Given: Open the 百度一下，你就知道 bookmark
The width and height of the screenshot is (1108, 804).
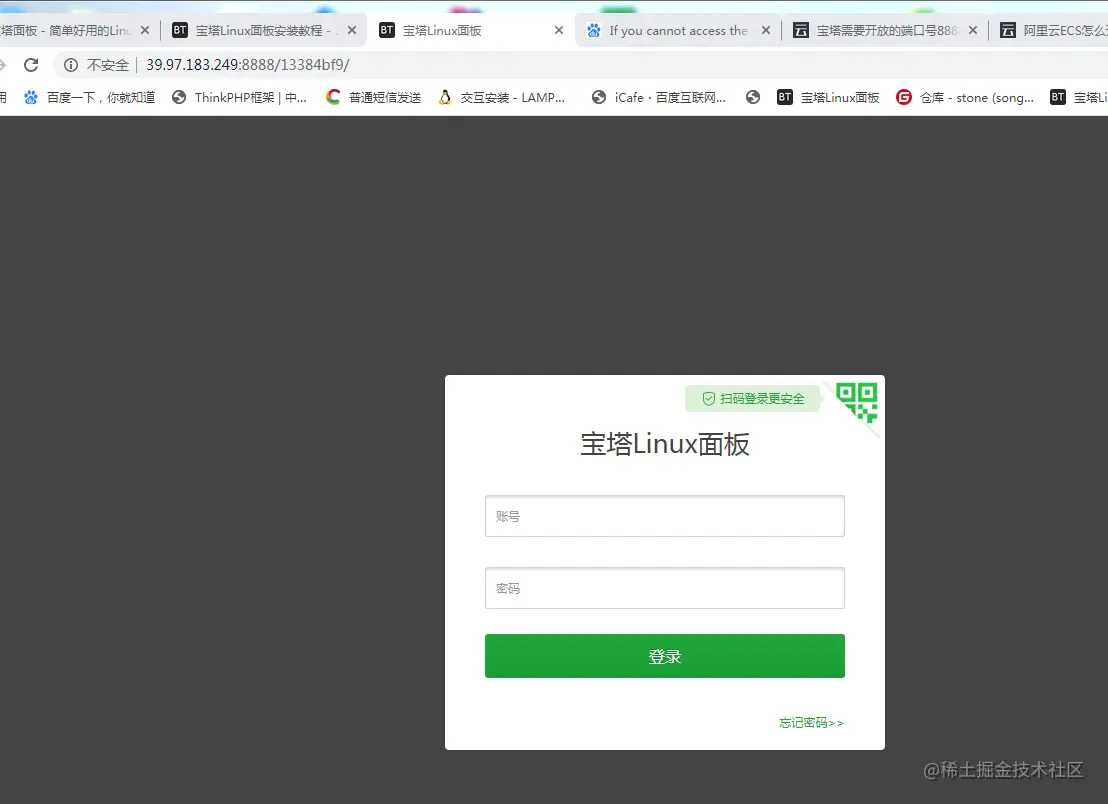Looking at the screenshot, I should click(x=90, y=97).
